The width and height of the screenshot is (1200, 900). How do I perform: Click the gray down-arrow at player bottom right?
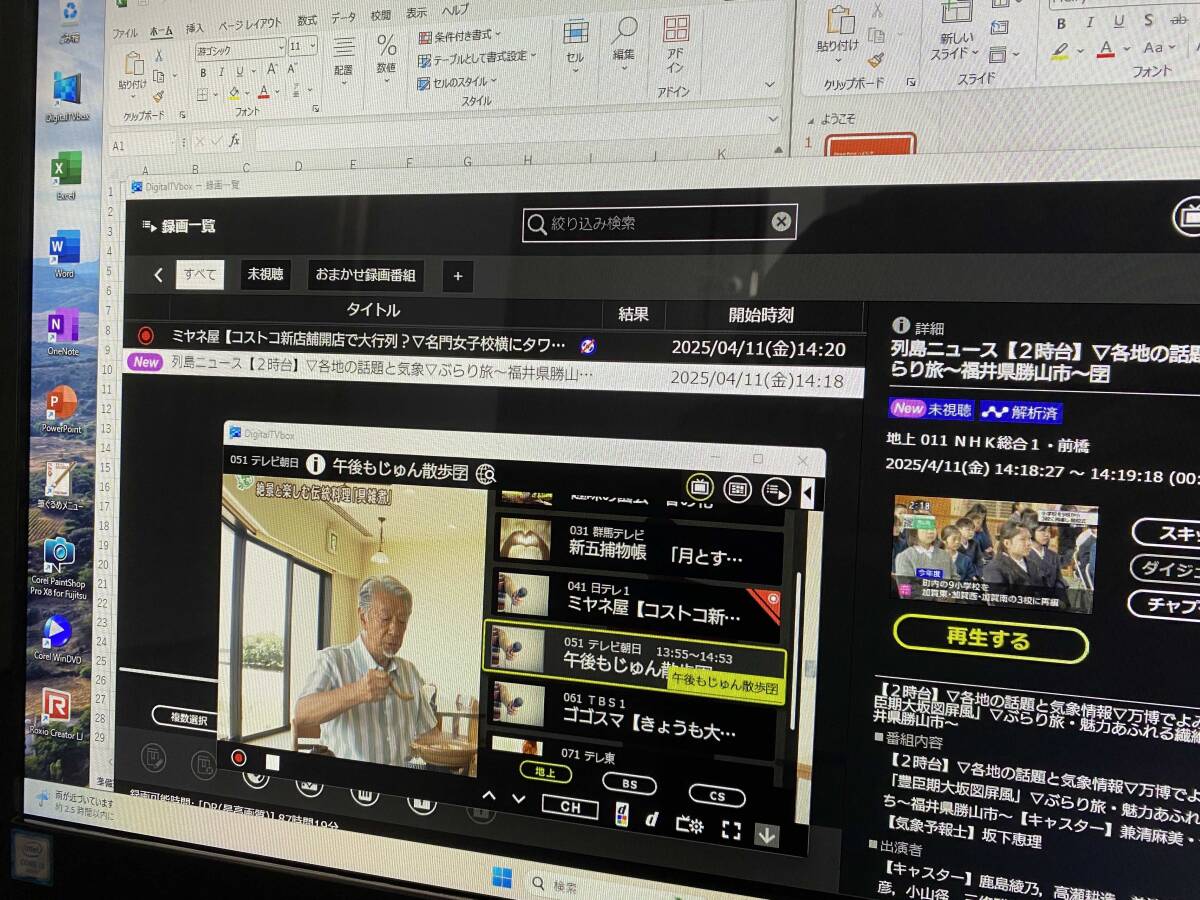[766, 833]
